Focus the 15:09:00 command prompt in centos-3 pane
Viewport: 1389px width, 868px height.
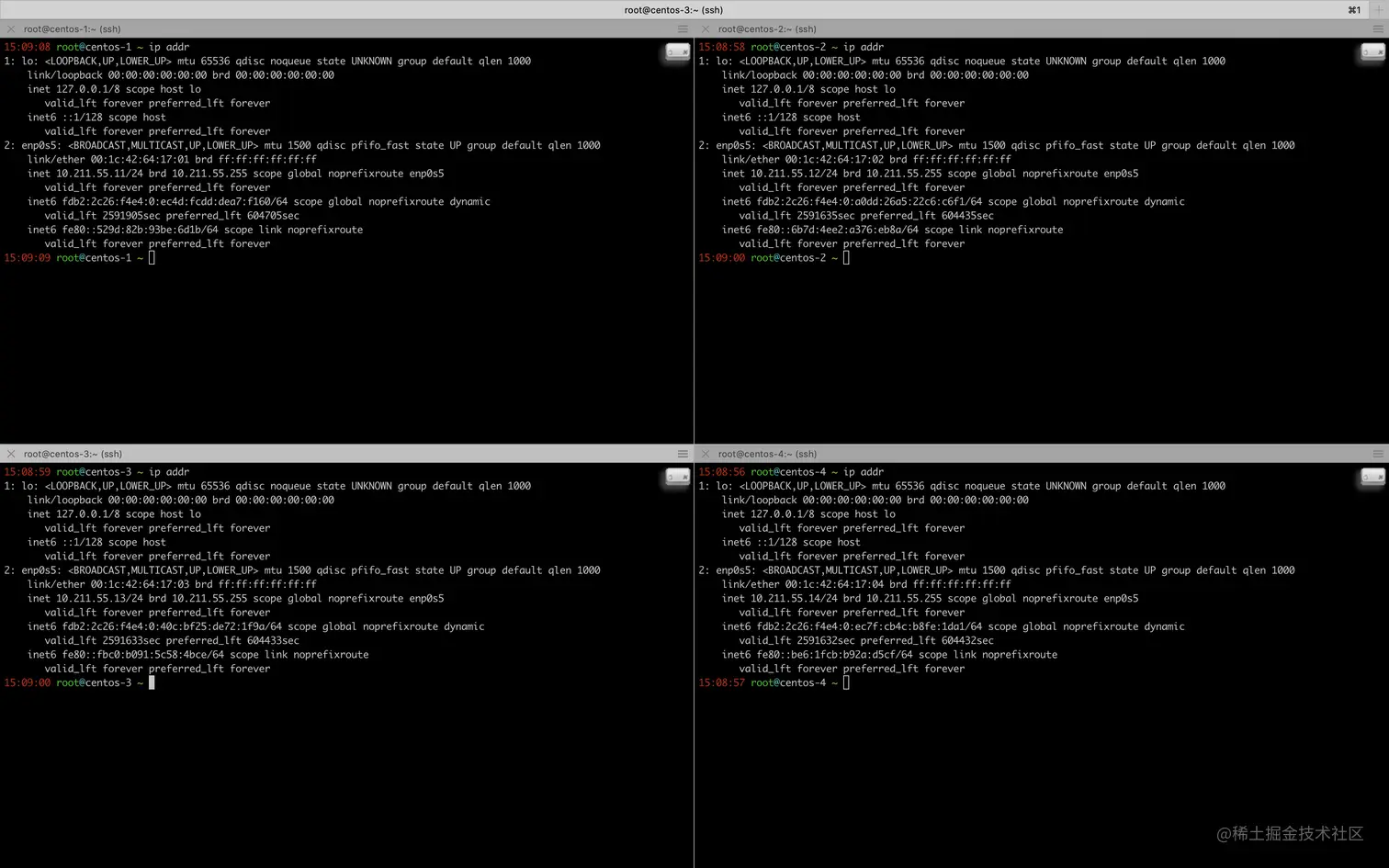click(79, 682)
